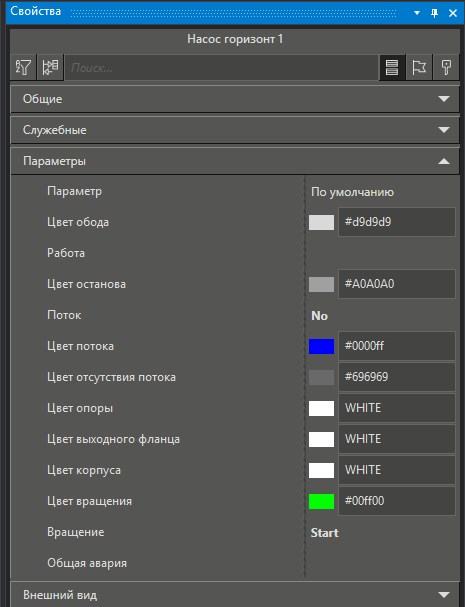Image resolution: width=465 pixels, height=607 pixels.
Task: Edit the #d9d9d9 color value field
Action: (397, 222)
